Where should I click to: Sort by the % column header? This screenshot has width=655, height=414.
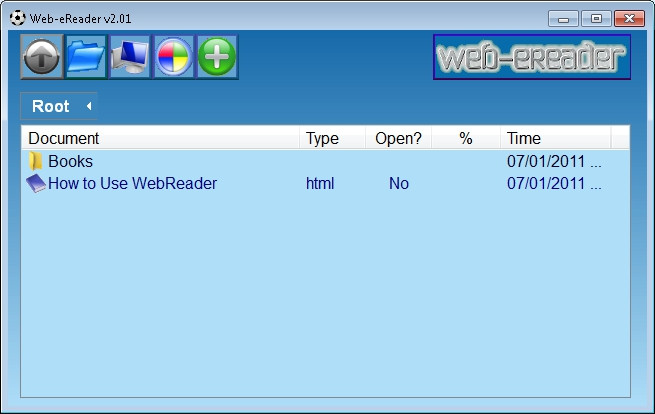point(466,138)
